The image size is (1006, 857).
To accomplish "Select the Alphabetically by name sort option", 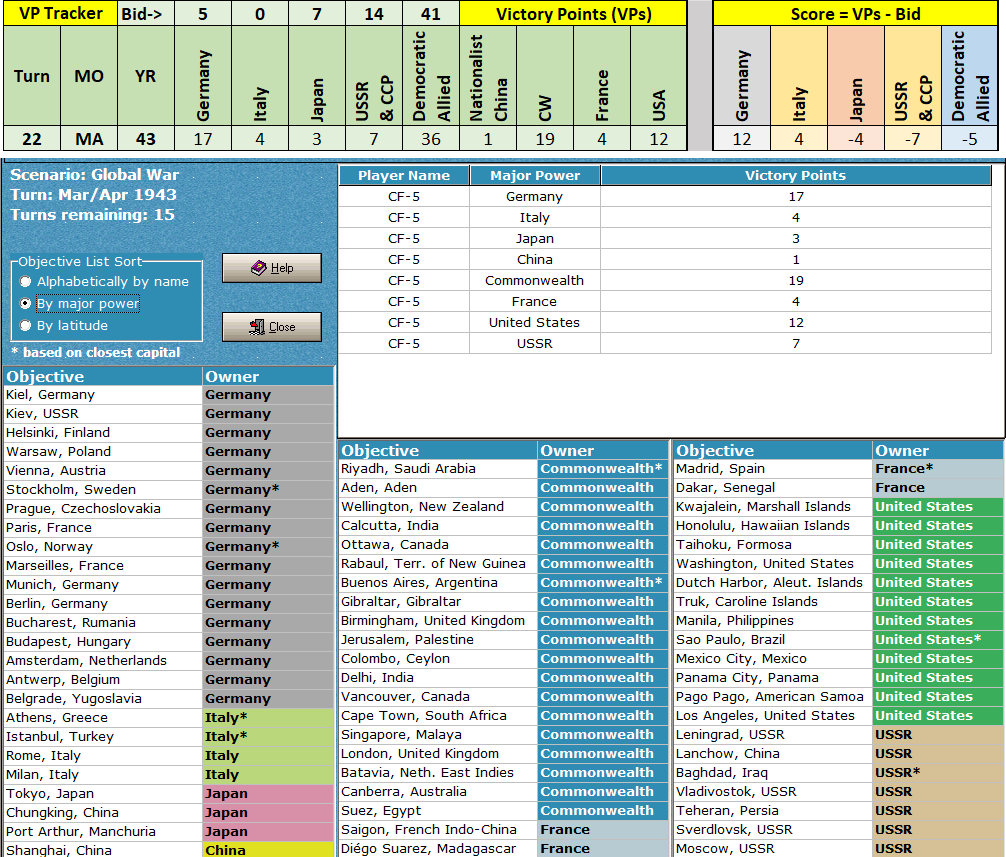I will pos(105,282).
